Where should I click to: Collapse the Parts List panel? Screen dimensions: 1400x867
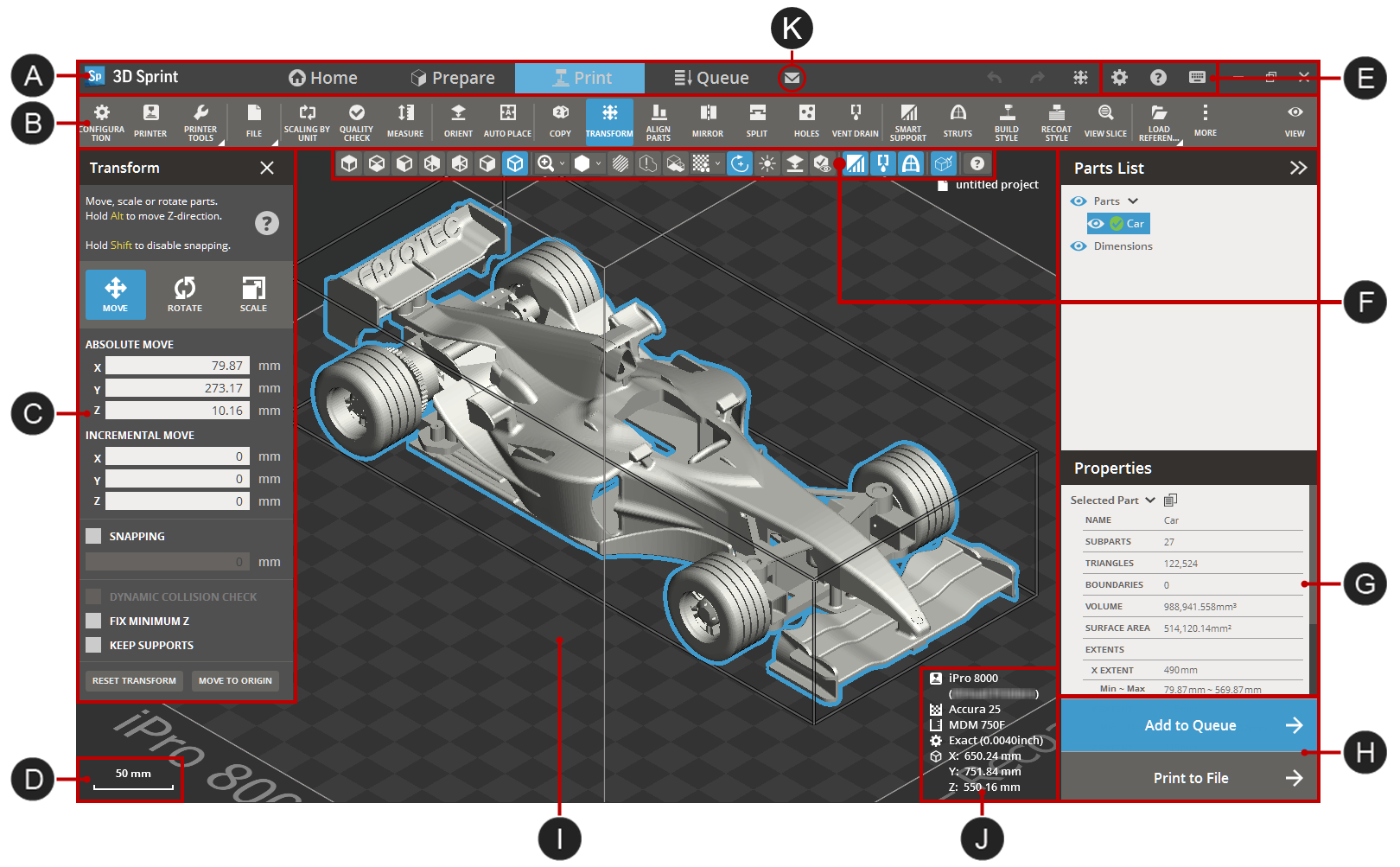(x=1298, y=168)
